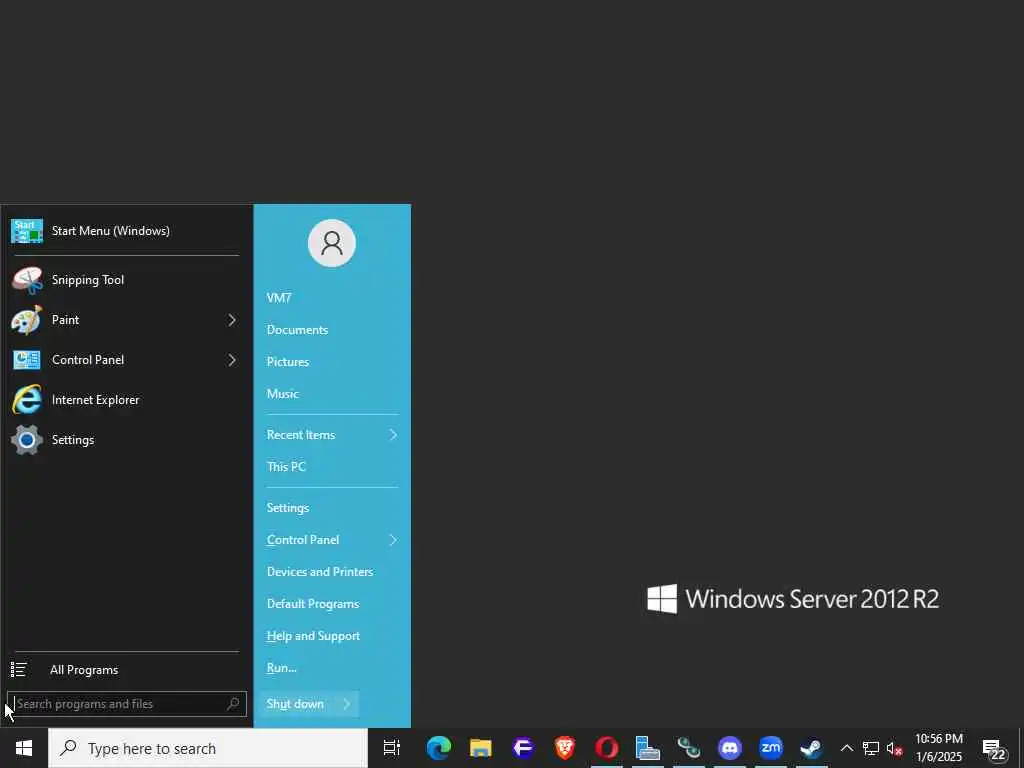Viewport: 1024px width, 768px height.
Task: Open the purple F app on taskbar
Action: pos(522,748)
